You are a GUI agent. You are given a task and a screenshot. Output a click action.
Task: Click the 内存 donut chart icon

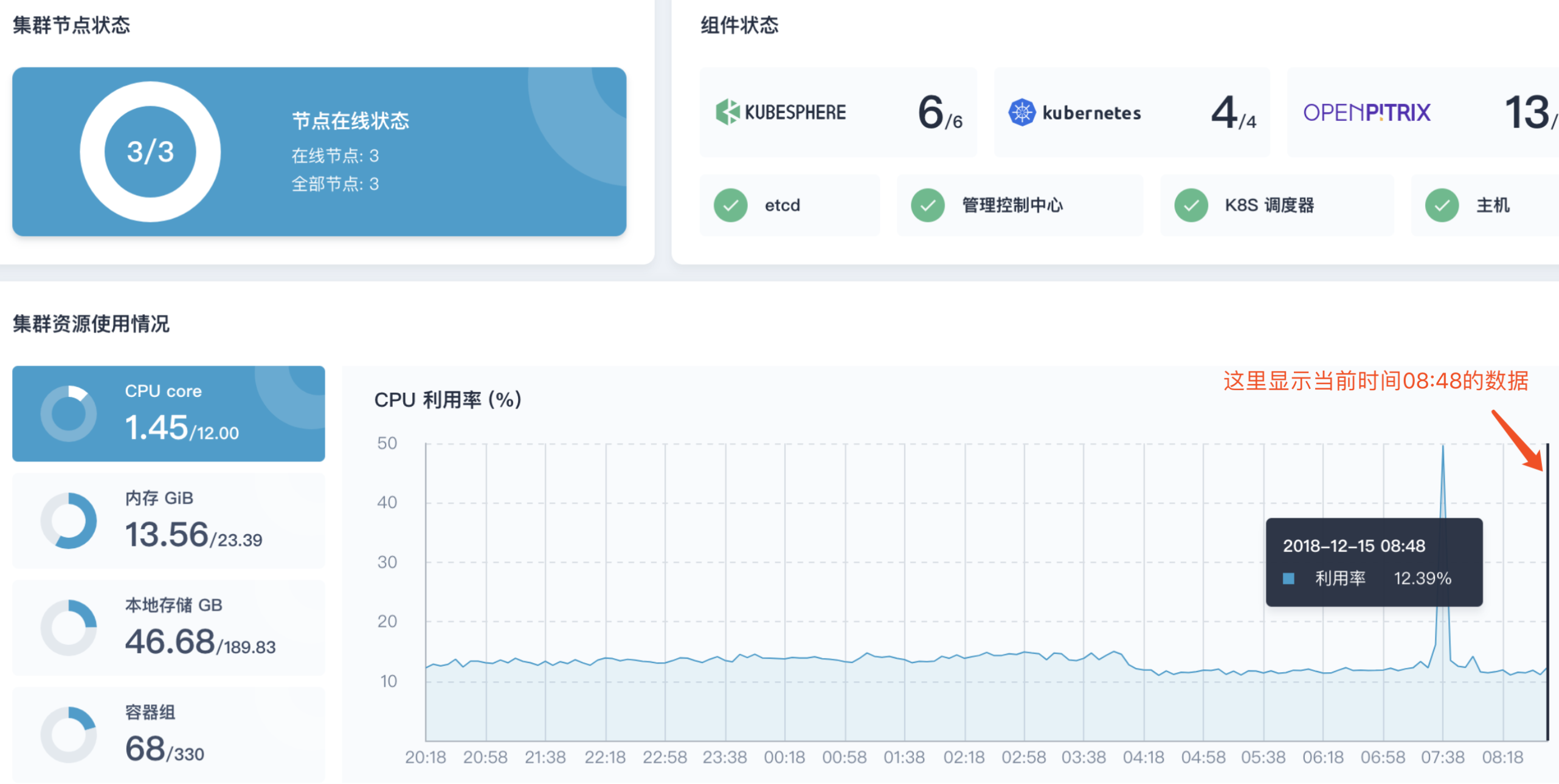tap(69, 521)
